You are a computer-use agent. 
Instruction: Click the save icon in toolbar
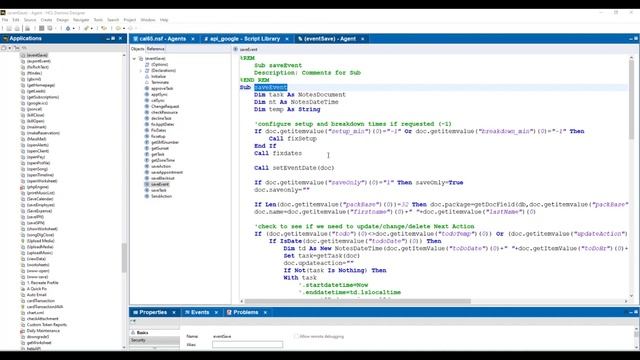9,28
